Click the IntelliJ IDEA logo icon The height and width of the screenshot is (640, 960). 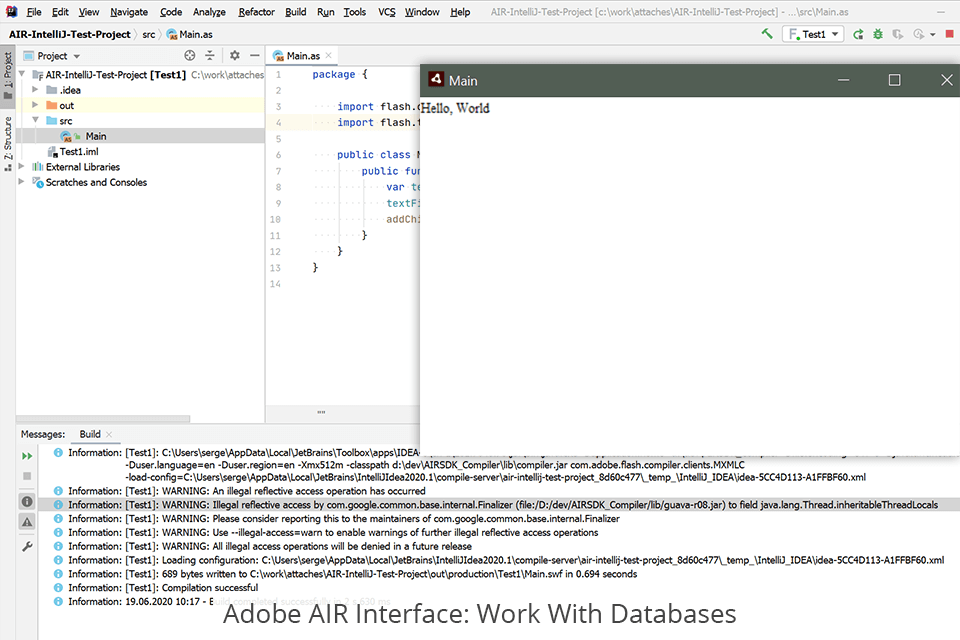12,11
